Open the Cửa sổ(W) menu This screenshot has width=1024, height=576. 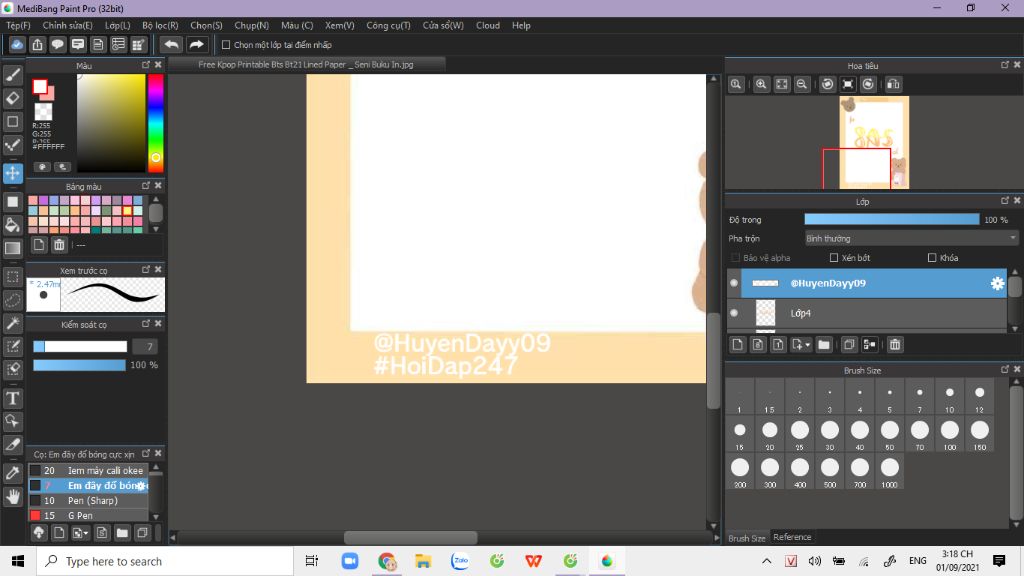pos(443,25)
